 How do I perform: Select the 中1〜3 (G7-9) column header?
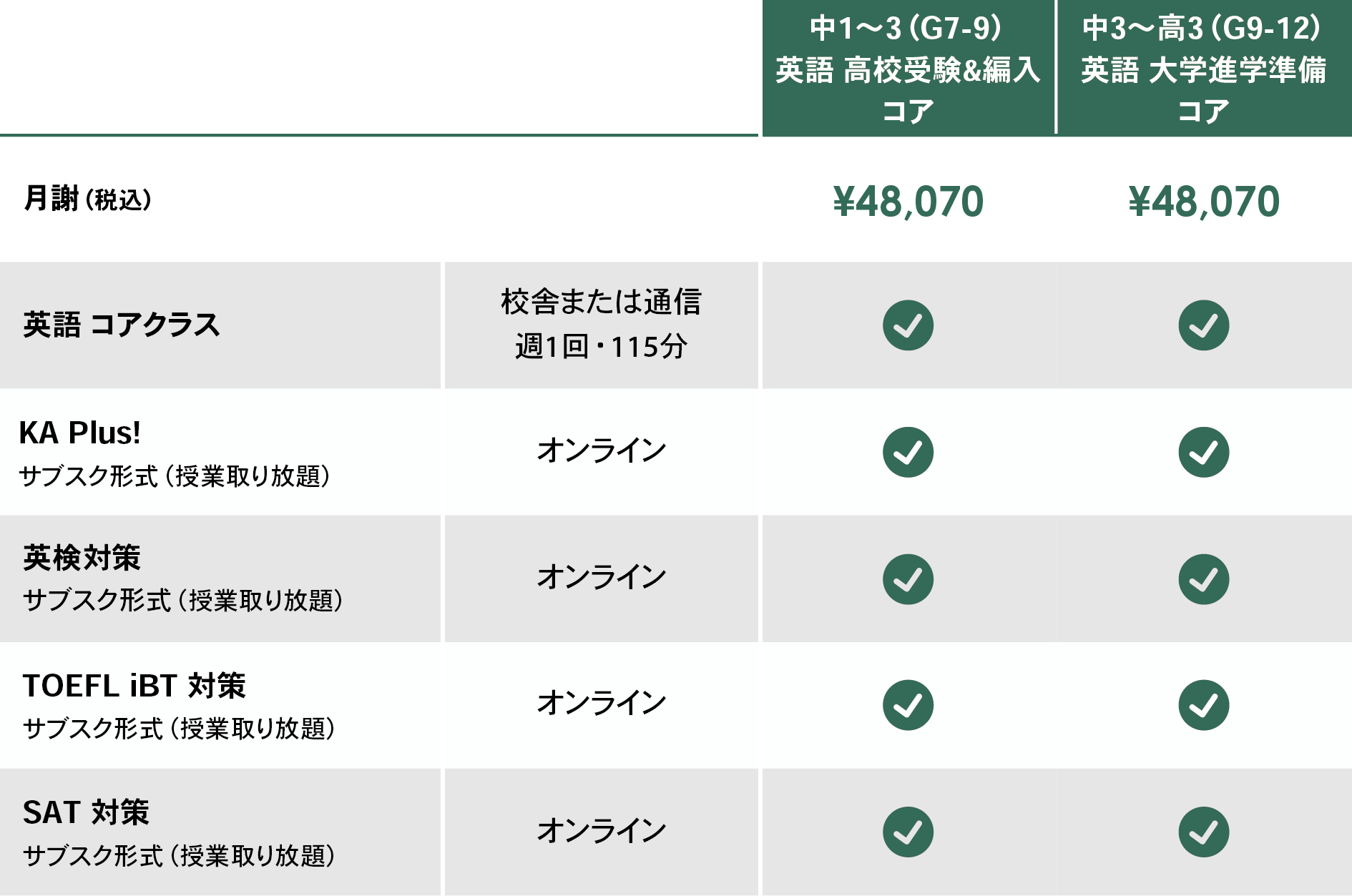click(908, 69)
